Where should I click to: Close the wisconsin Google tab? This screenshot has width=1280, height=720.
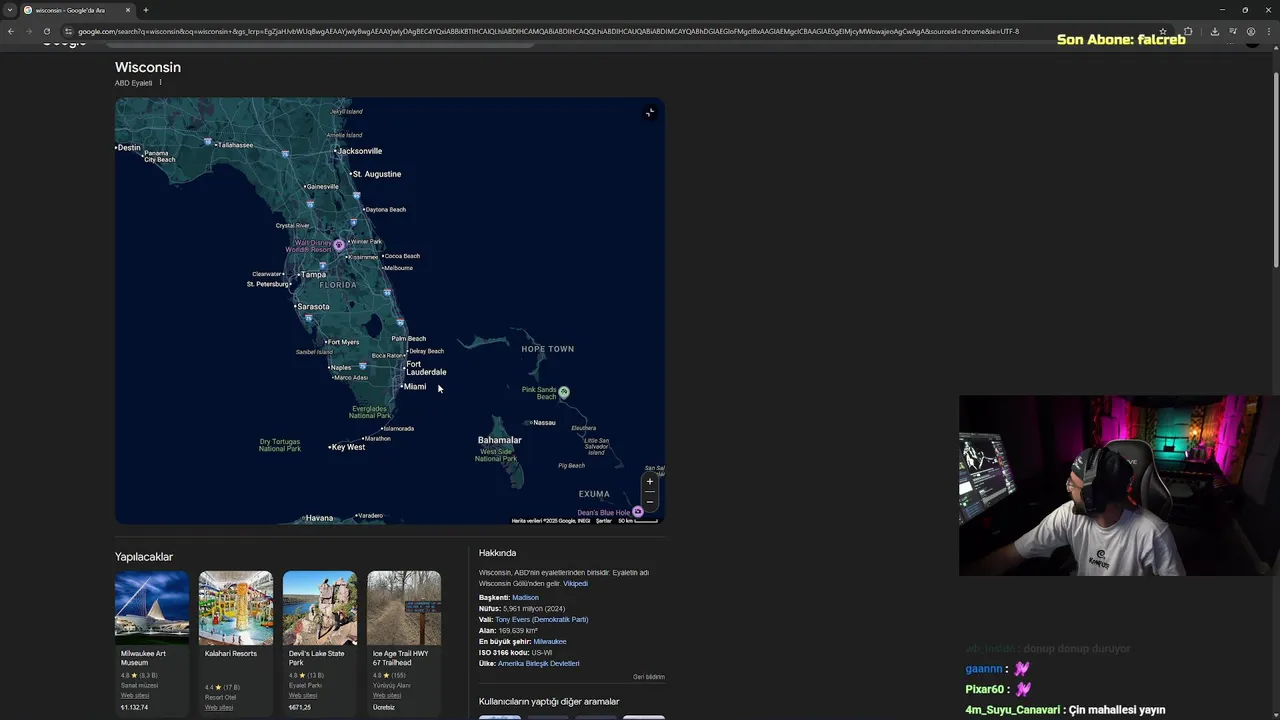(128, 10)
